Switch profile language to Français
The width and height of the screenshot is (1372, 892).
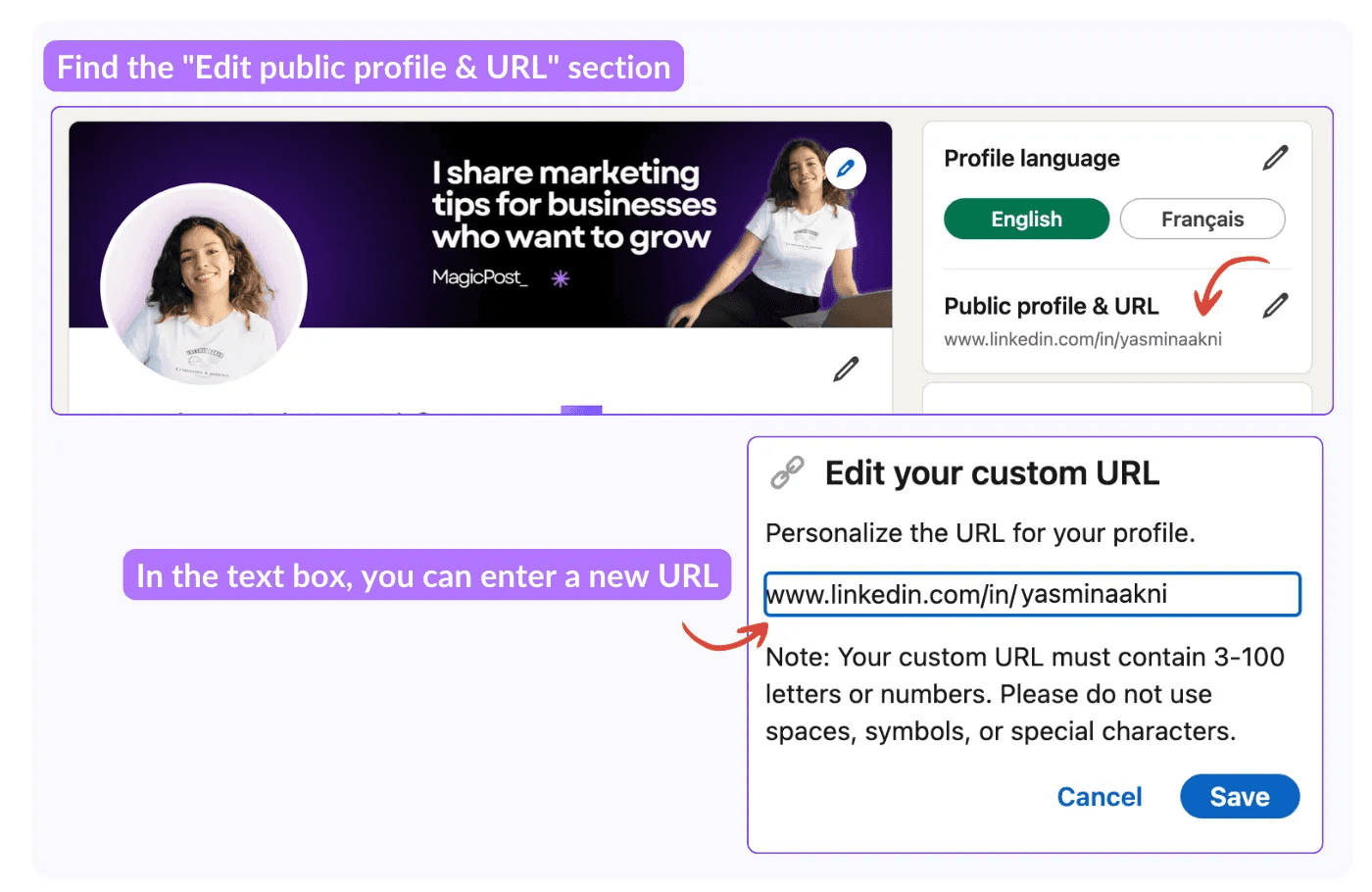tap(1202, 219)
